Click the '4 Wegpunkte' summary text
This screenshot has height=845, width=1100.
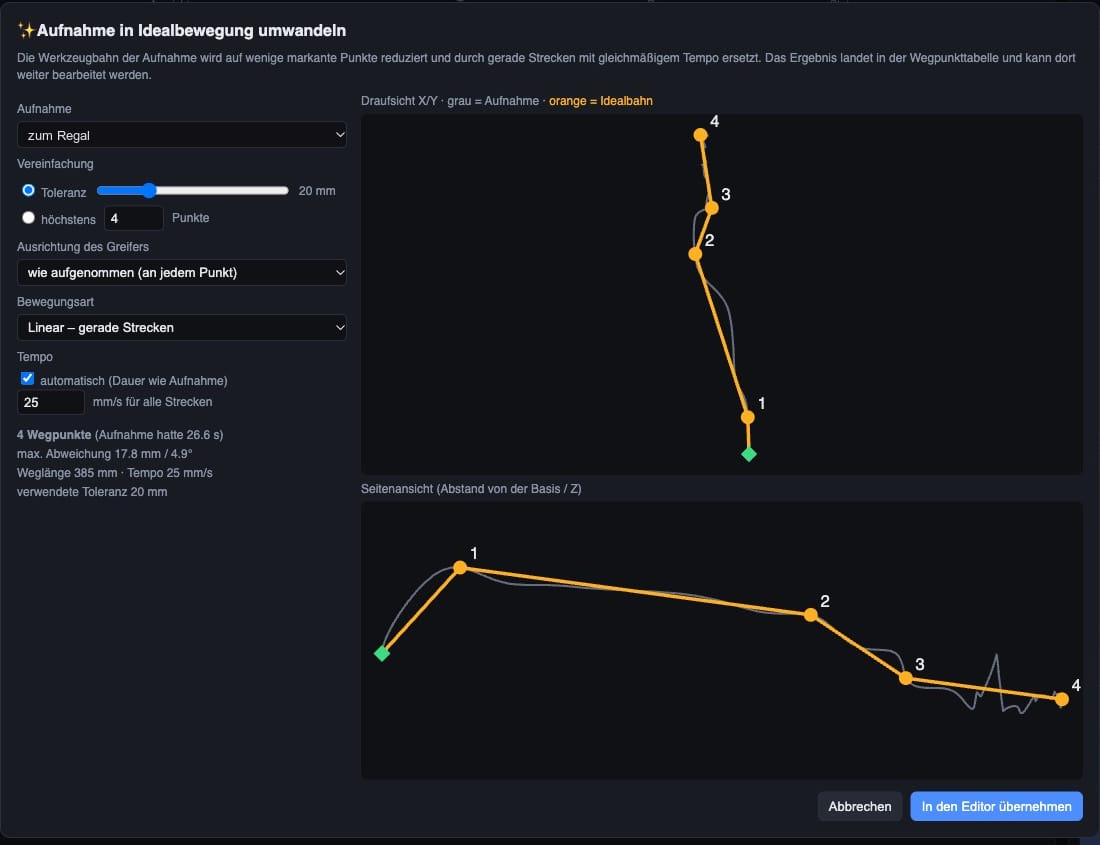pyautogui.click(x=54, y=435)
